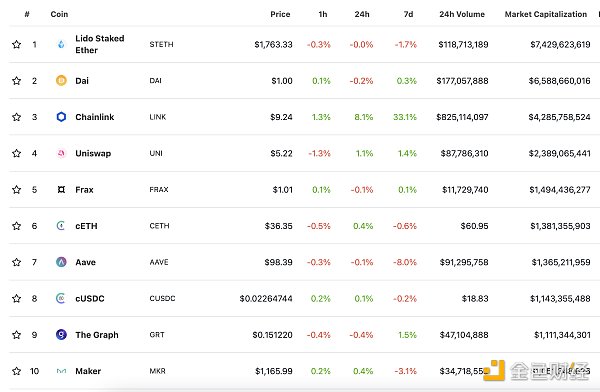The image size is (600, 392).
Task: Click the MKR ticker symbol
Action: (x=157, y=371)
